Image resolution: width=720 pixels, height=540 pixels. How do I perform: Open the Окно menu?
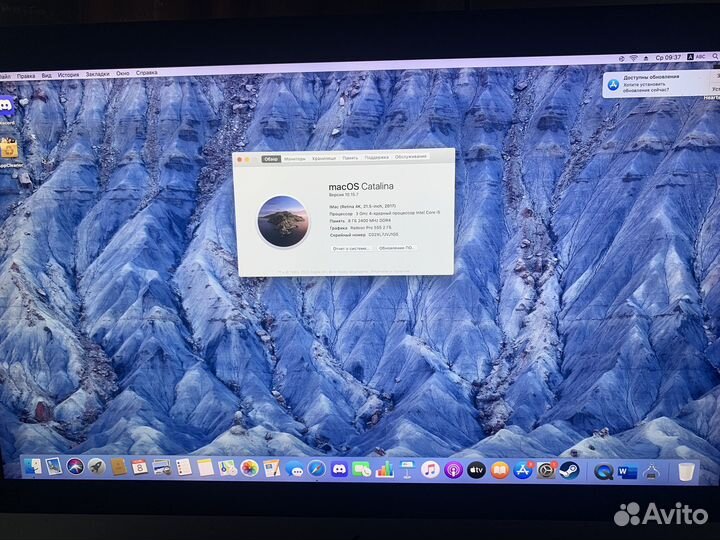(123, 73)
